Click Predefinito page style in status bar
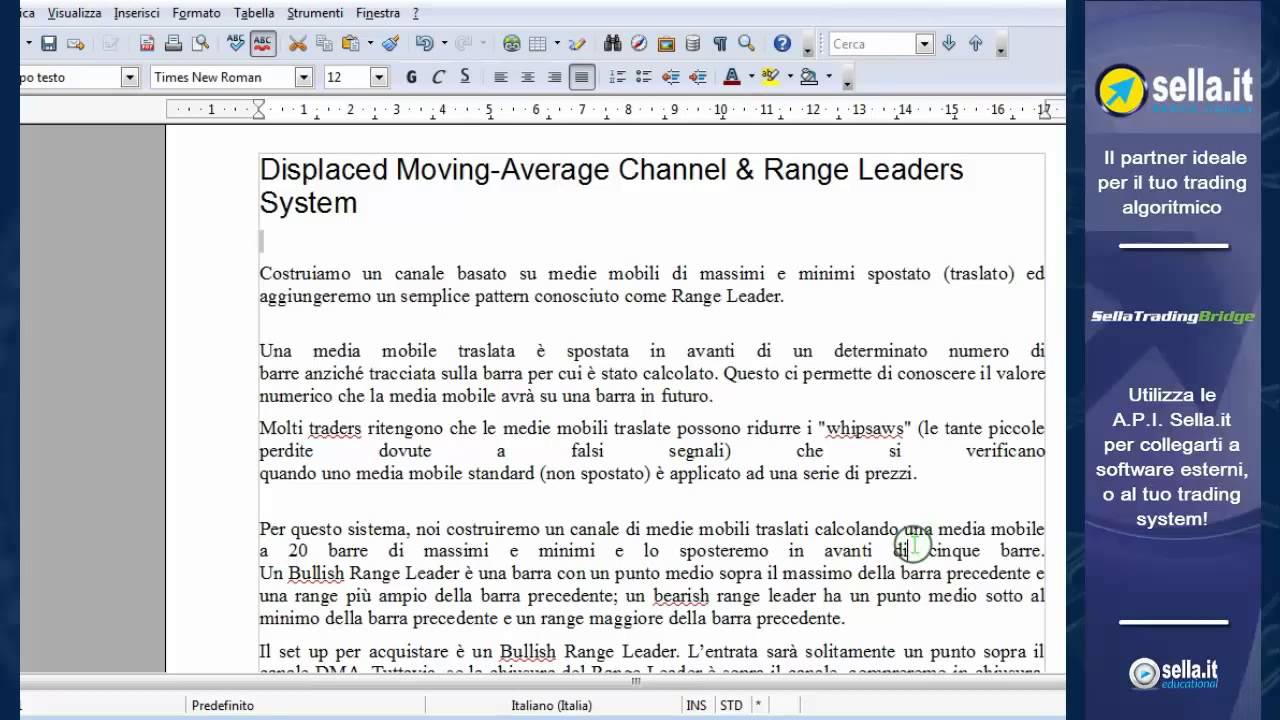Image resolution: width=1280 pixels, height=720 pixels. click(222, 705)
